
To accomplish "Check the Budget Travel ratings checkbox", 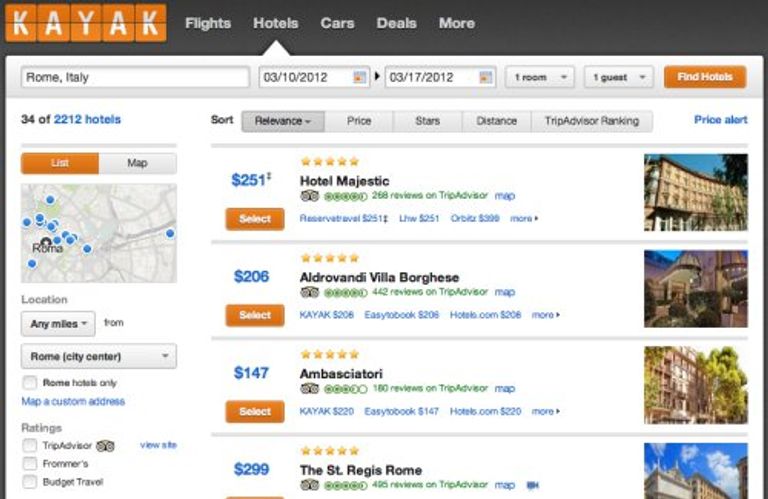I will (29, 482).
